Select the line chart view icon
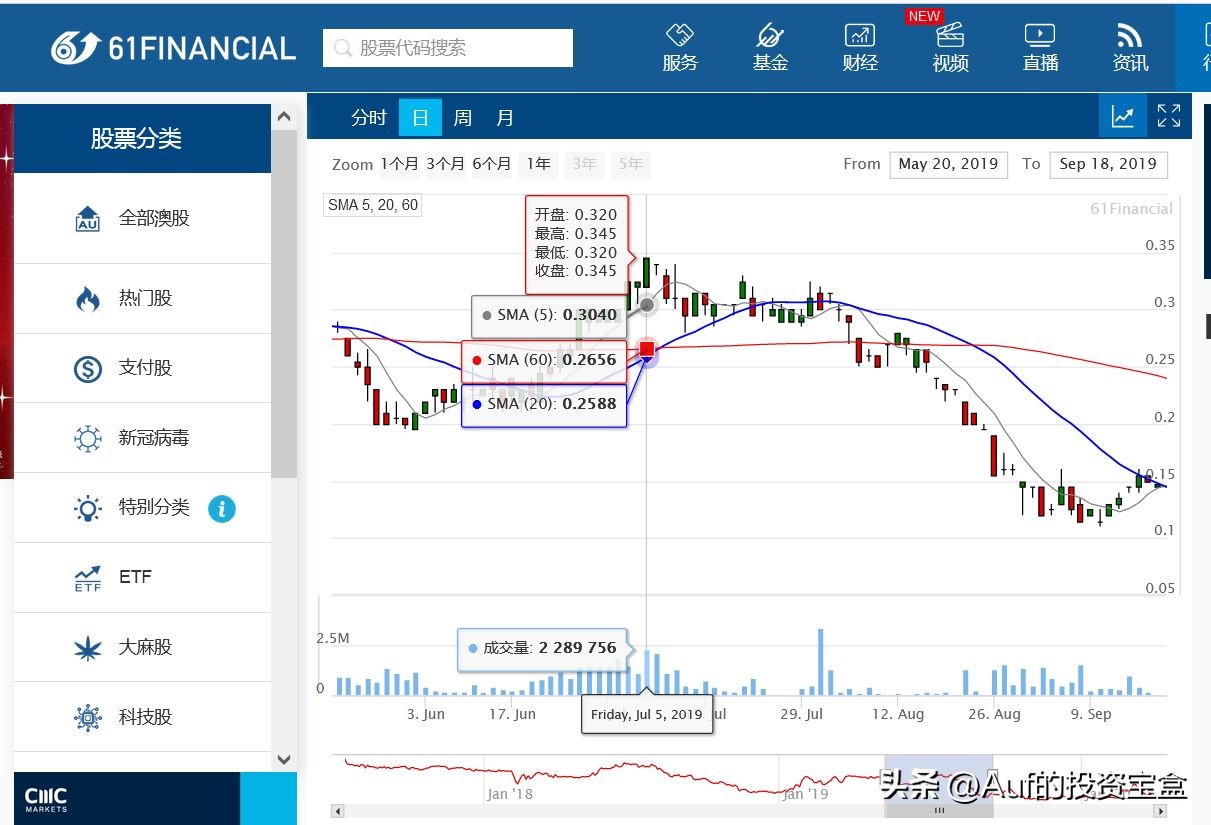 (1122, 116)
